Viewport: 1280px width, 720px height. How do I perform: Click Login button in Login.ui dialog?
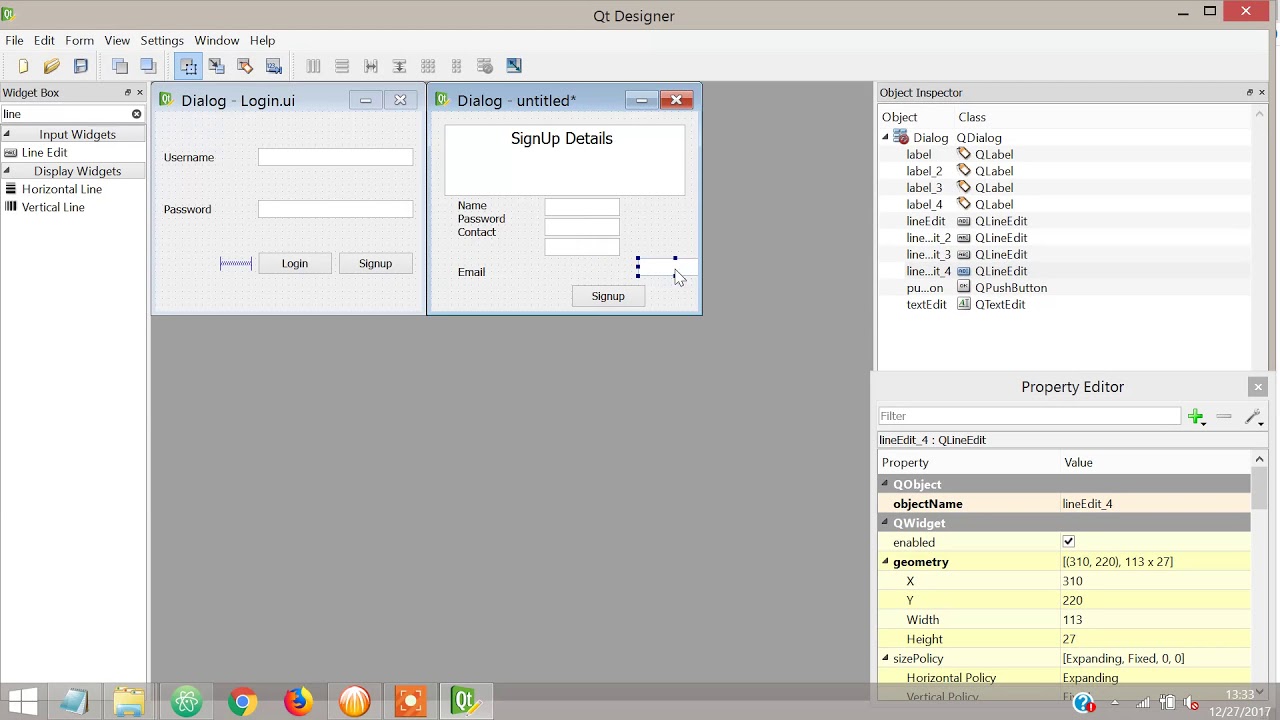[295, 263]
